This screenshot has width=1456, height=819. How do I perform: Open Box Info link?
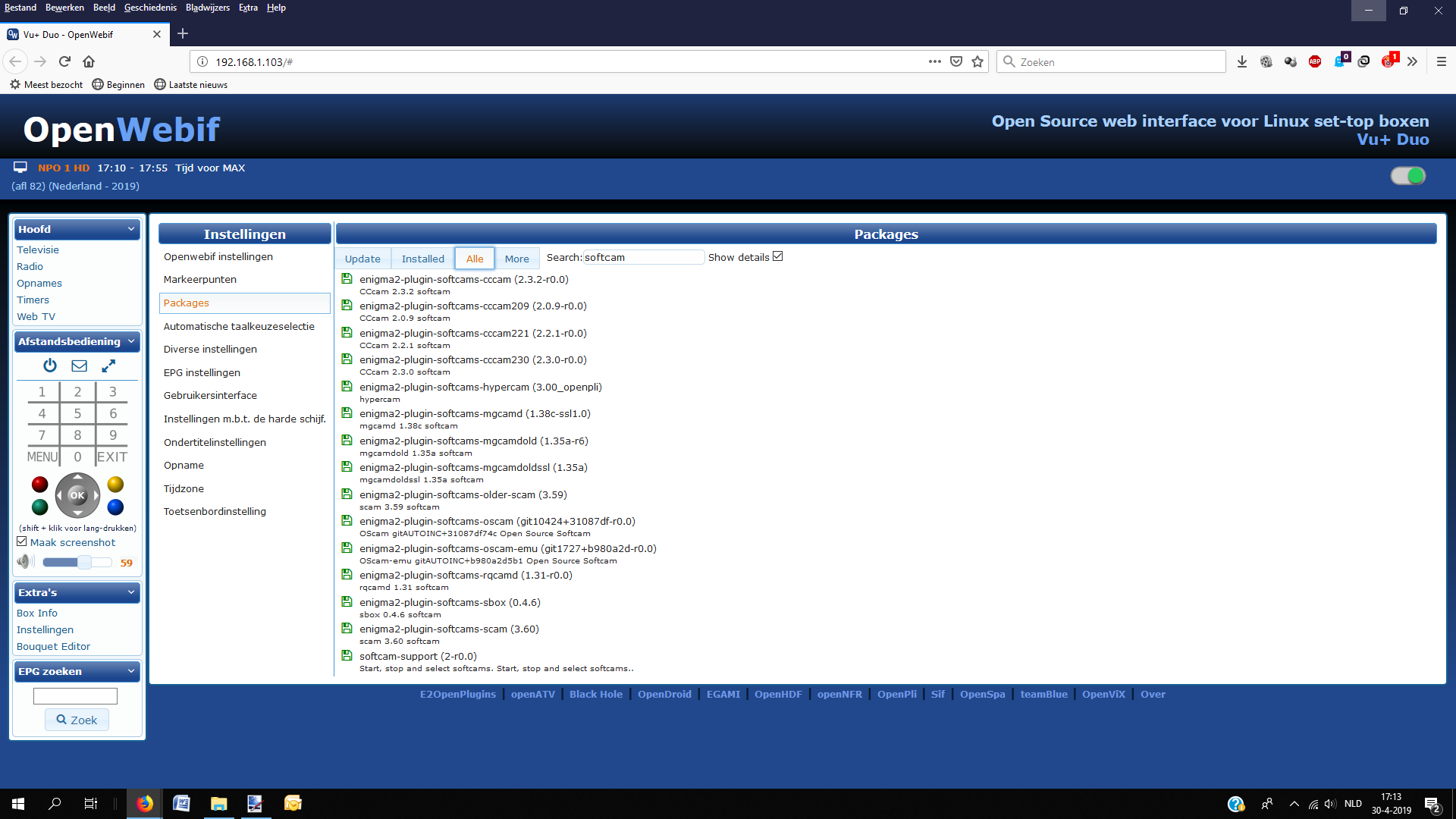(x=37, y=613)
